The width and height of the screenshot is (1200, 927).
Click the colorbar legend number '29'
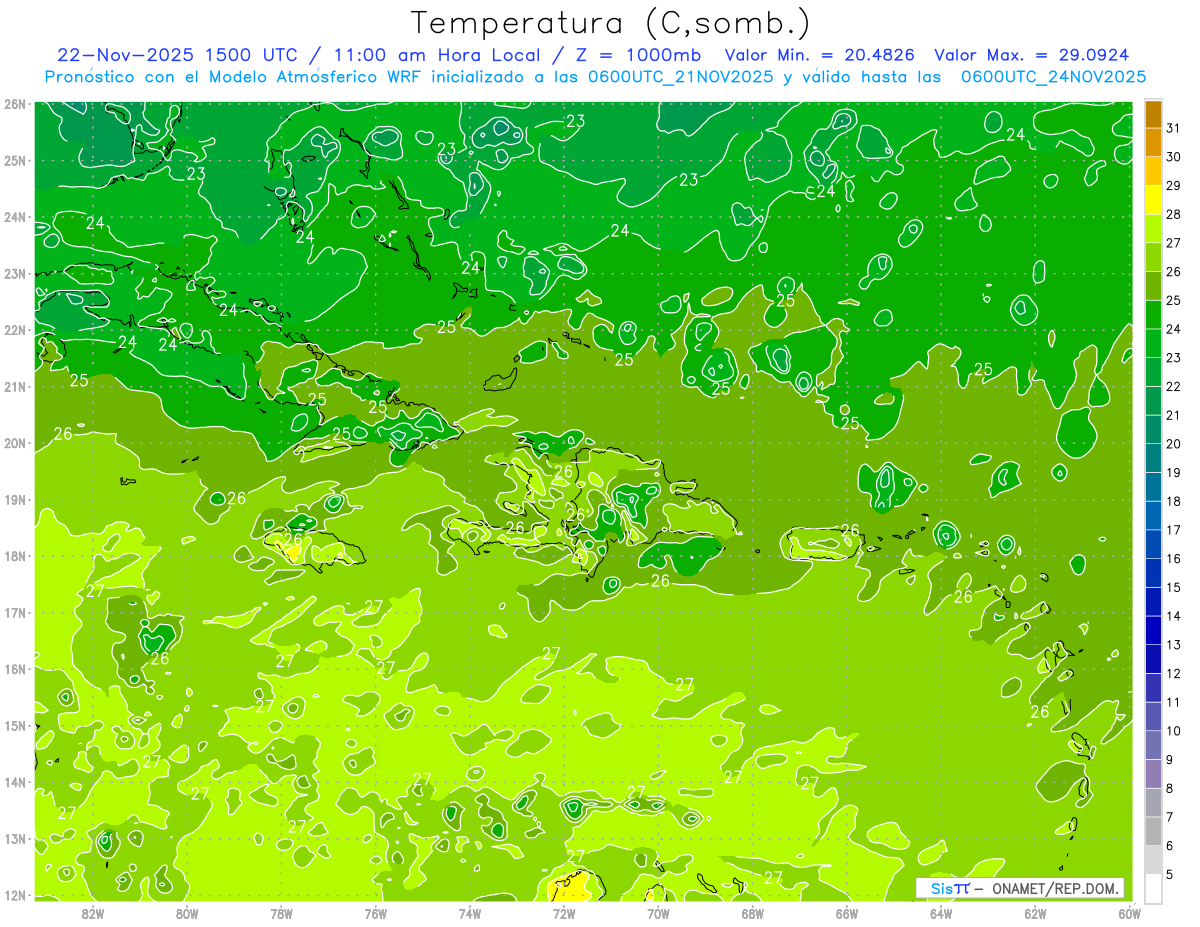tap(1173, 186)
